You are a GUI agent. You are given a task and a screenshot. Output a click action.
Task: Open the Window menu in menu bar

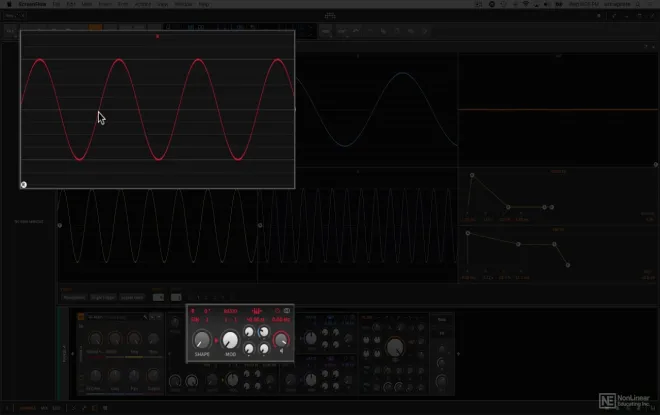point(183,4)
